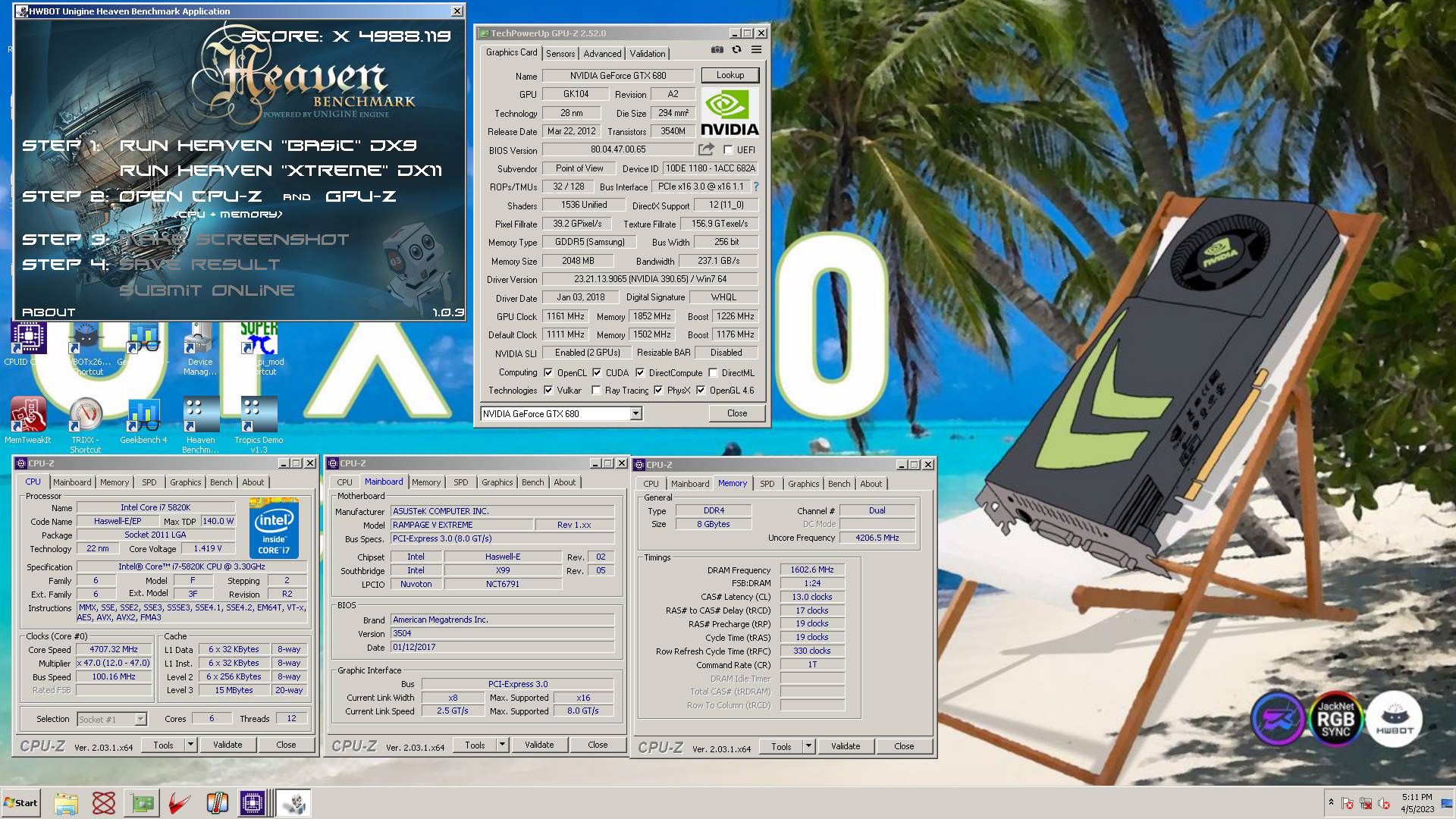Open the Tropics Demo v1.3 desktop icon
This screenshot has width=1456, height=819.
pyautogui.click(x=259, y=425)
